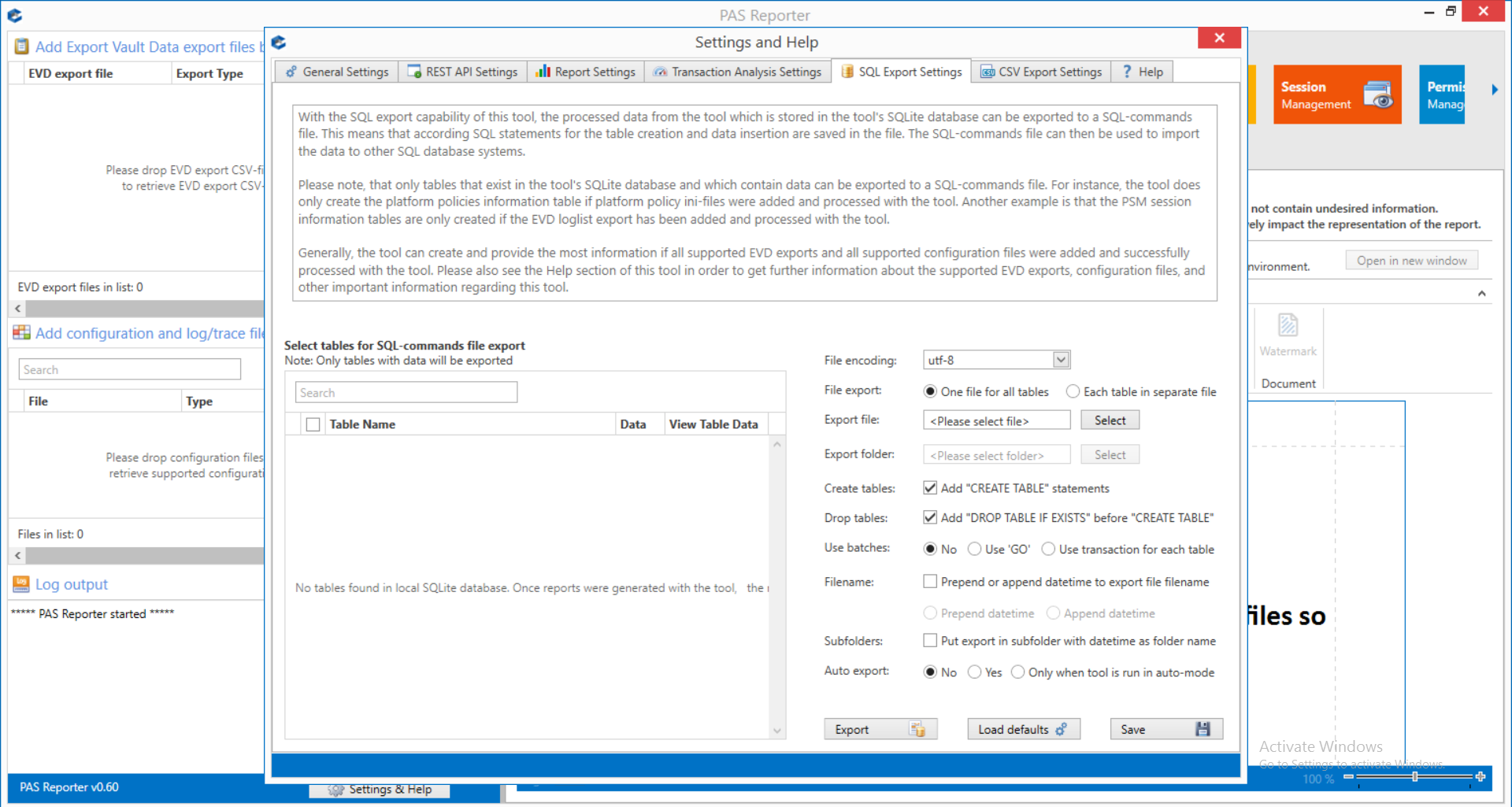Image resolution: width=1512 pixels, height=807 pixels.
Task: Click Load defaults button
Action: (x=1023, y=729)
